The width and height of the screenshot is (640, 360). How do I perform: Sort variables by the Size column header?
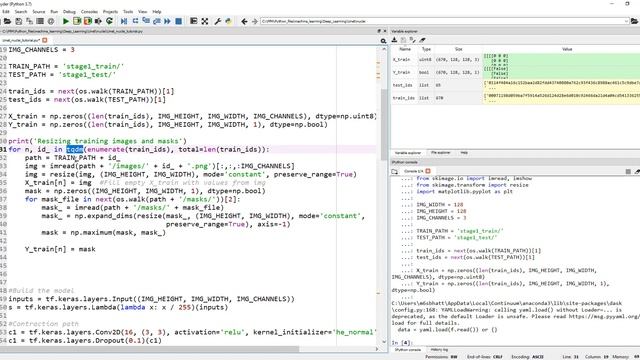coord(458,49)
